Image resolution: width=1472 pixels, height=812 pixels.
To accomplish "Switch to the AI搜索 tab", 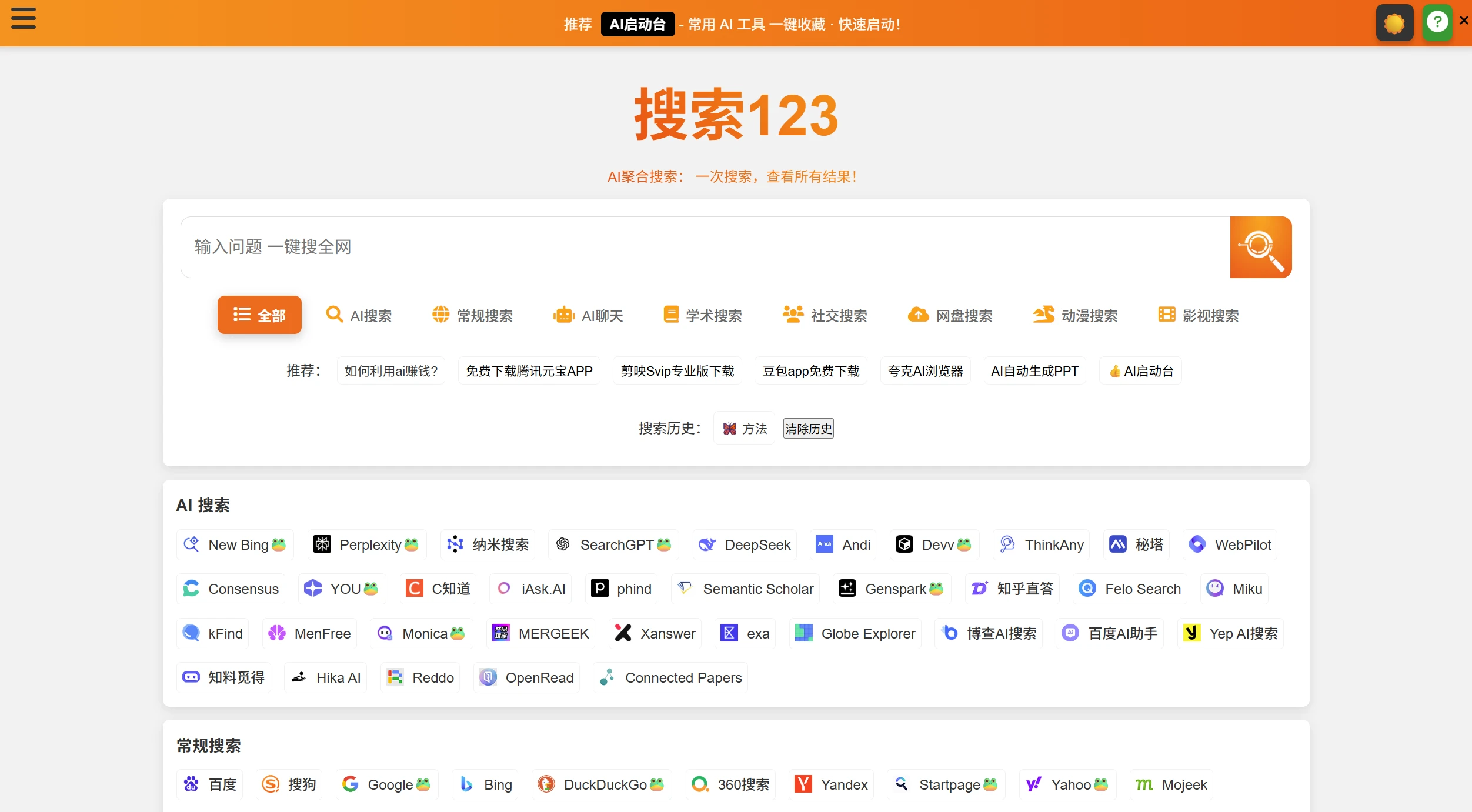I will pyautogui.click(x=359, y=315).
